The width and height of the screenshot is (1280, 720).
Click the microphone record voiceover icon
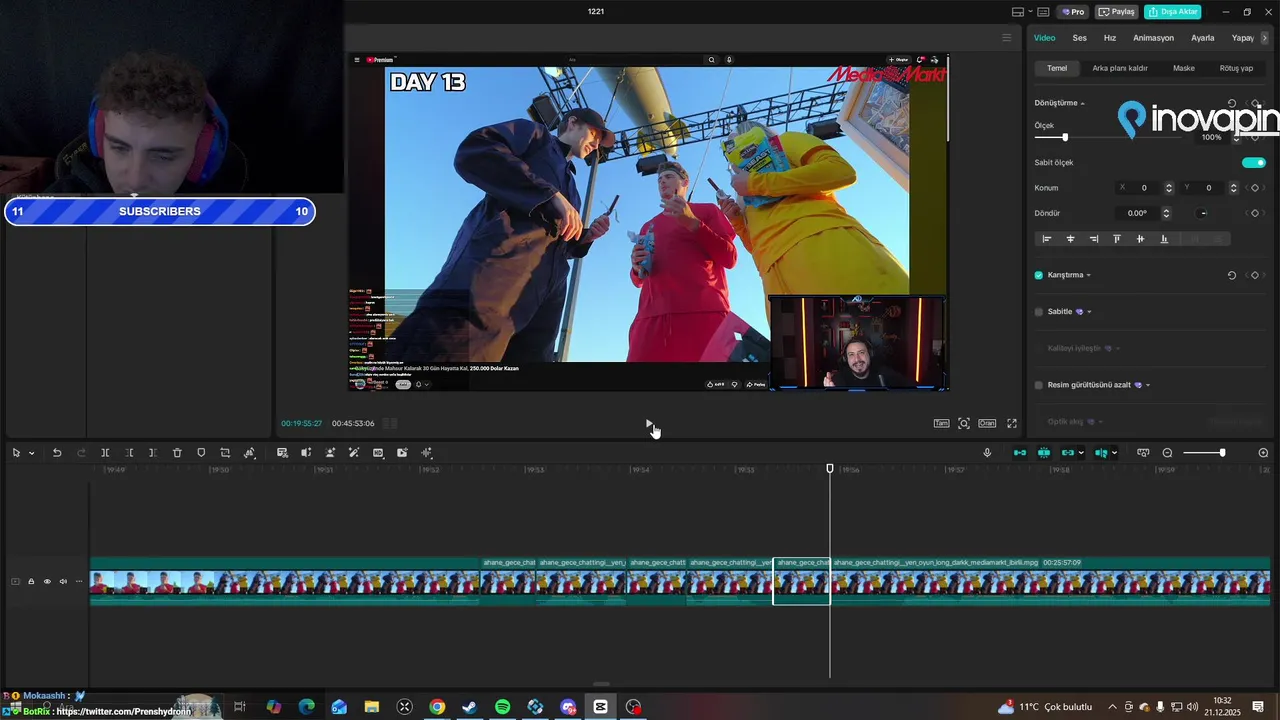coord(987,453)
